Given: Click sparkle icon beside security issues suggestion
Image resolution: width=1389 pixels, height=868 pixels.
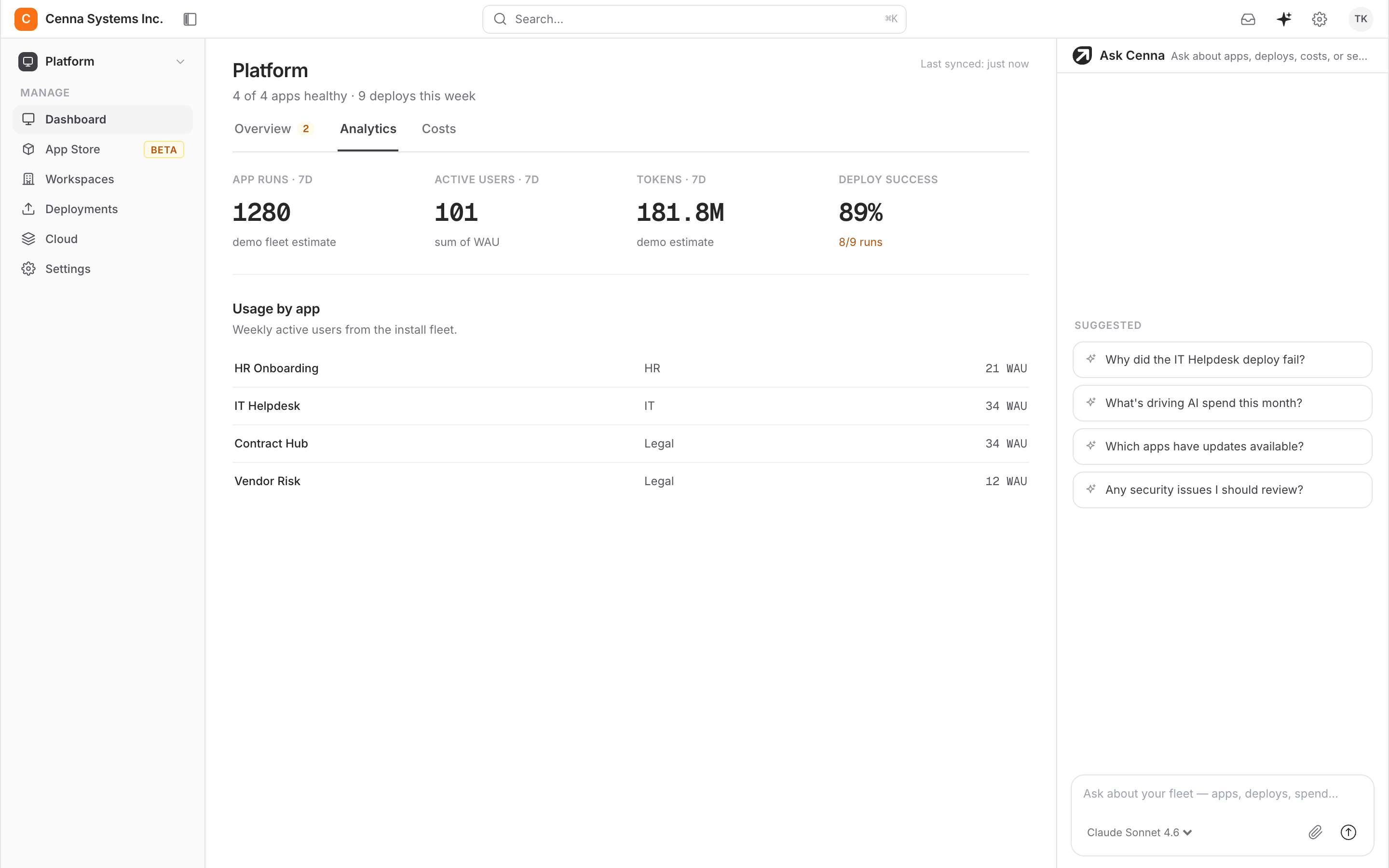Looking at the screenshot, I should pyautogui.click(x=1091, y=489).
